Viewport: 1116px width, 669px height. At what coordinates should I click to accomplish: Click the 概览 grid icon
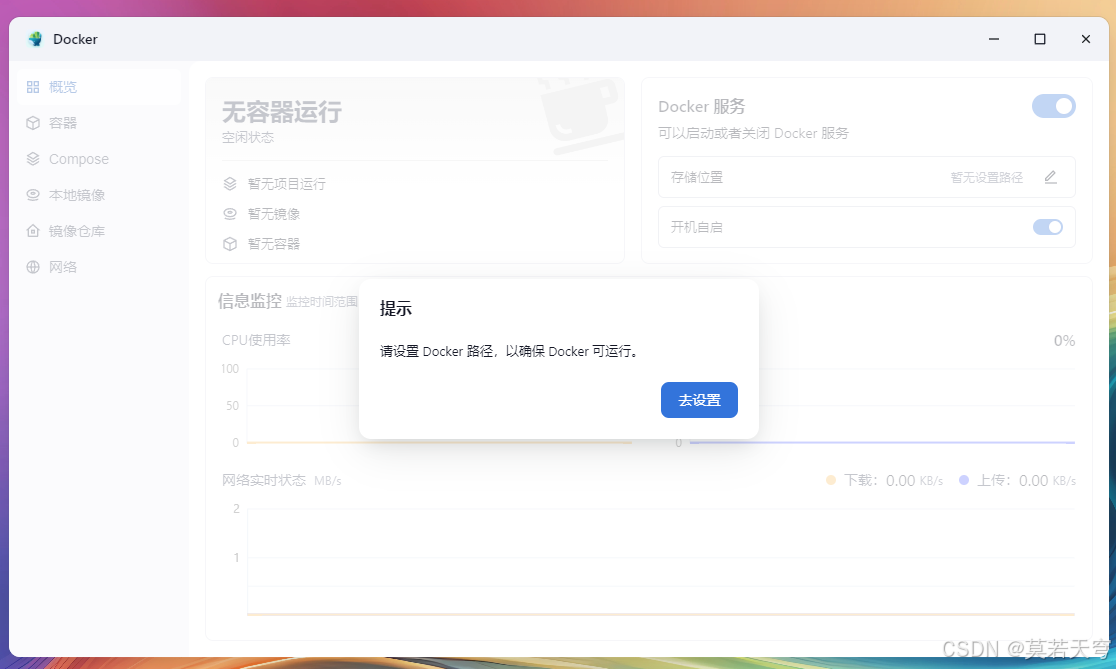click(33, 87)
